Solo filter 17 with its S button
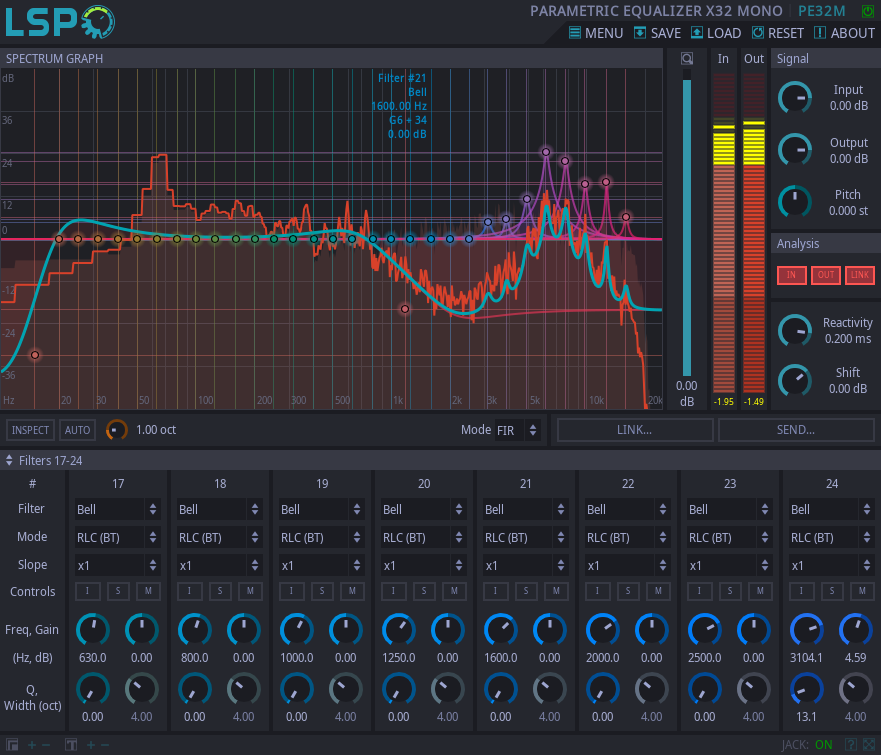 tap(118, 591)
